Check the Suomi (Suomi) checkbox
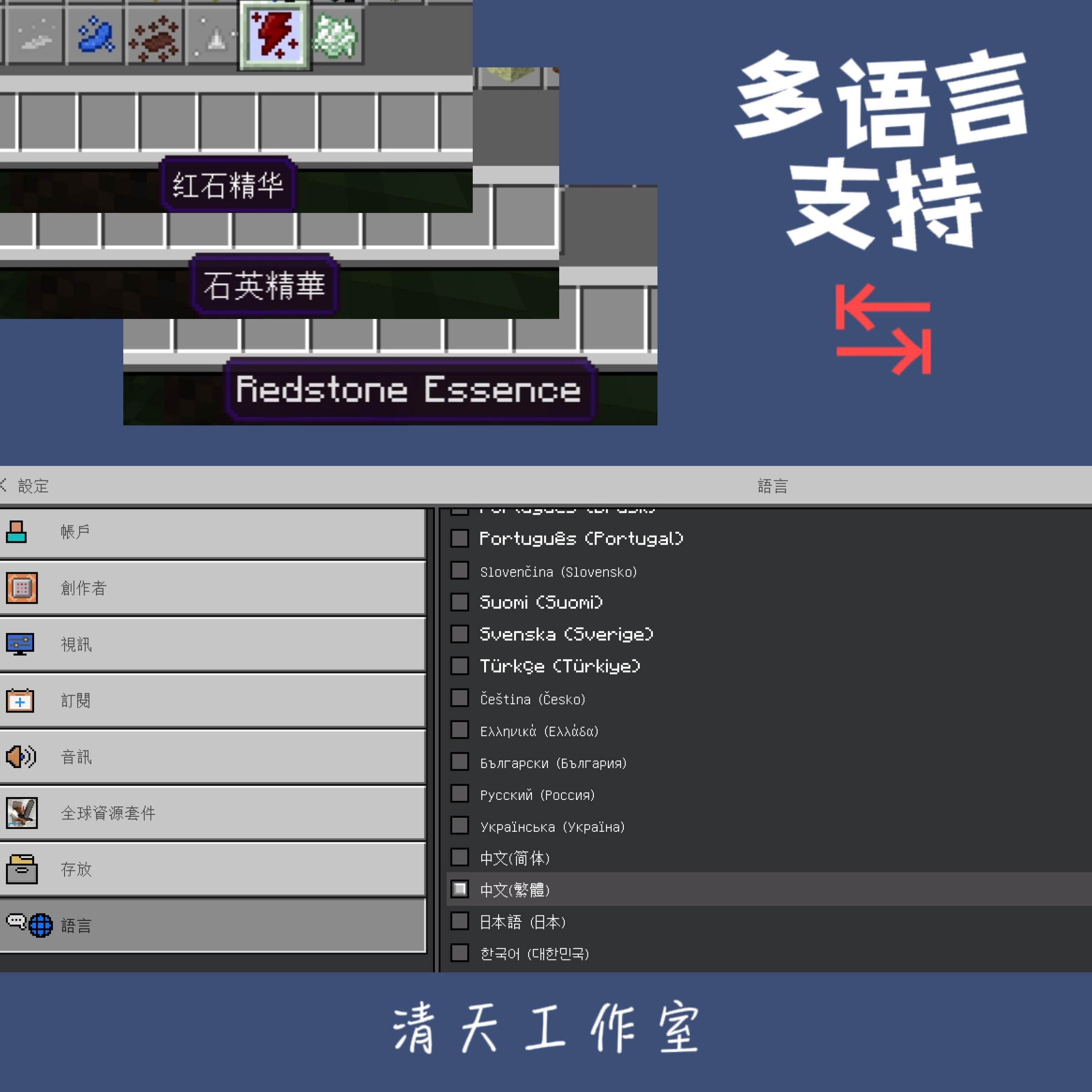 460,602
